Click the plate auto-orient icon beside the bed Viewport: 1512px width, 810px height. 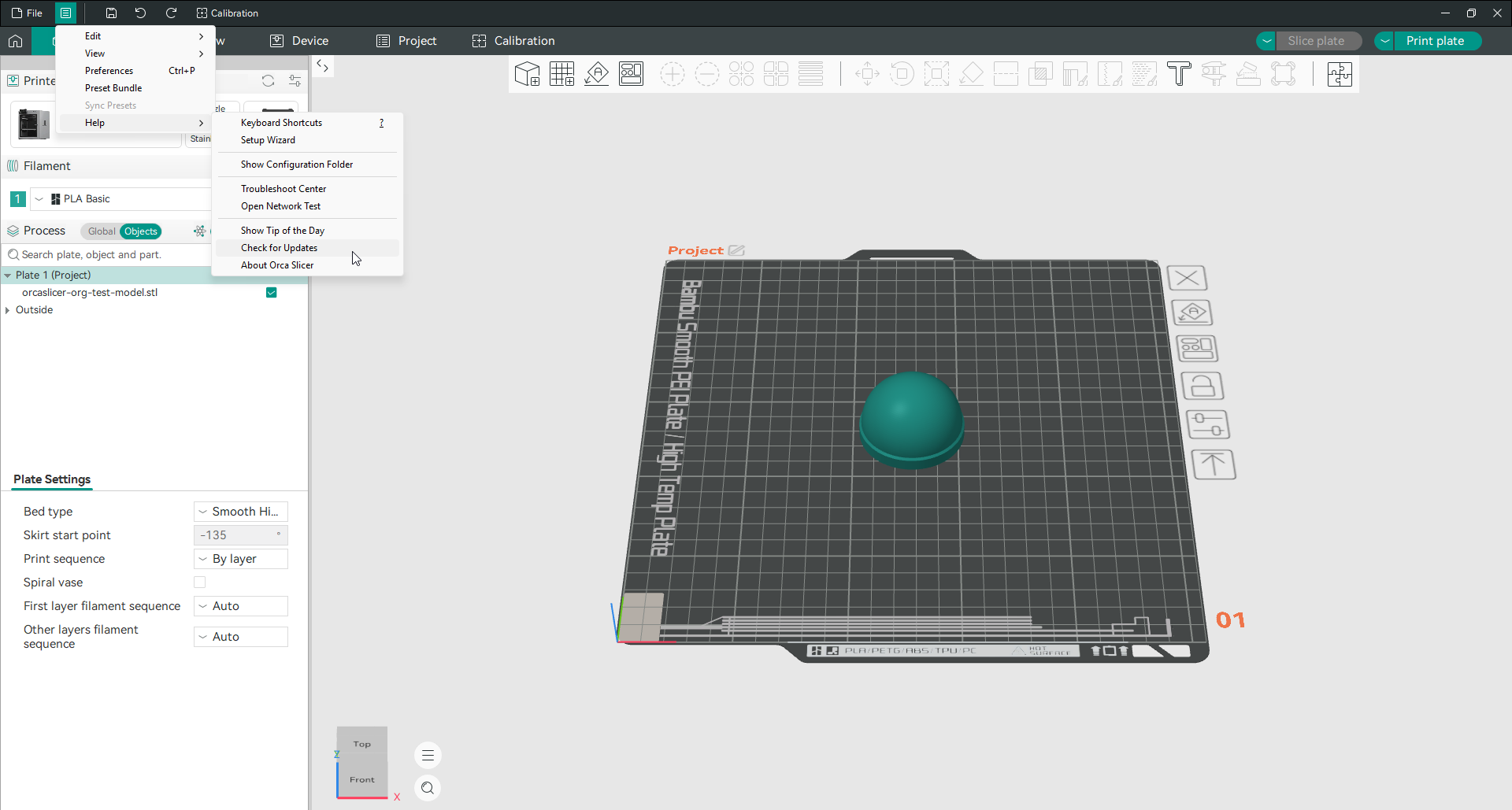point(1192,313)
